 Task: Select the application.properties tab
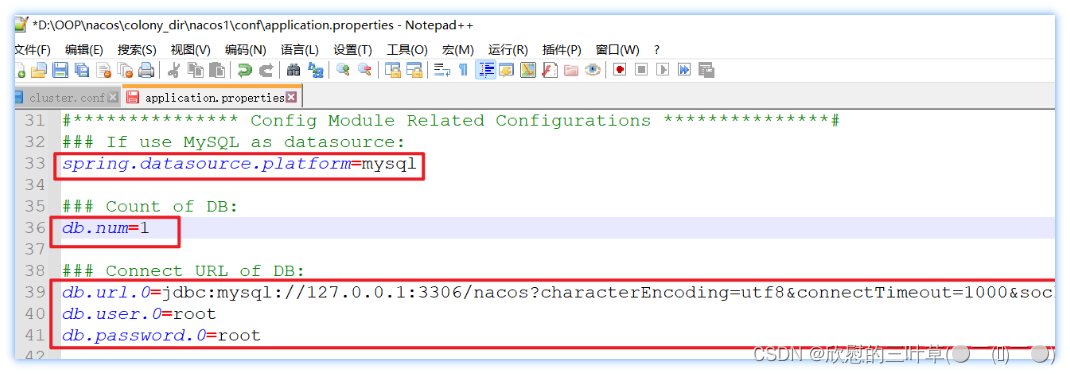point(214,98)
